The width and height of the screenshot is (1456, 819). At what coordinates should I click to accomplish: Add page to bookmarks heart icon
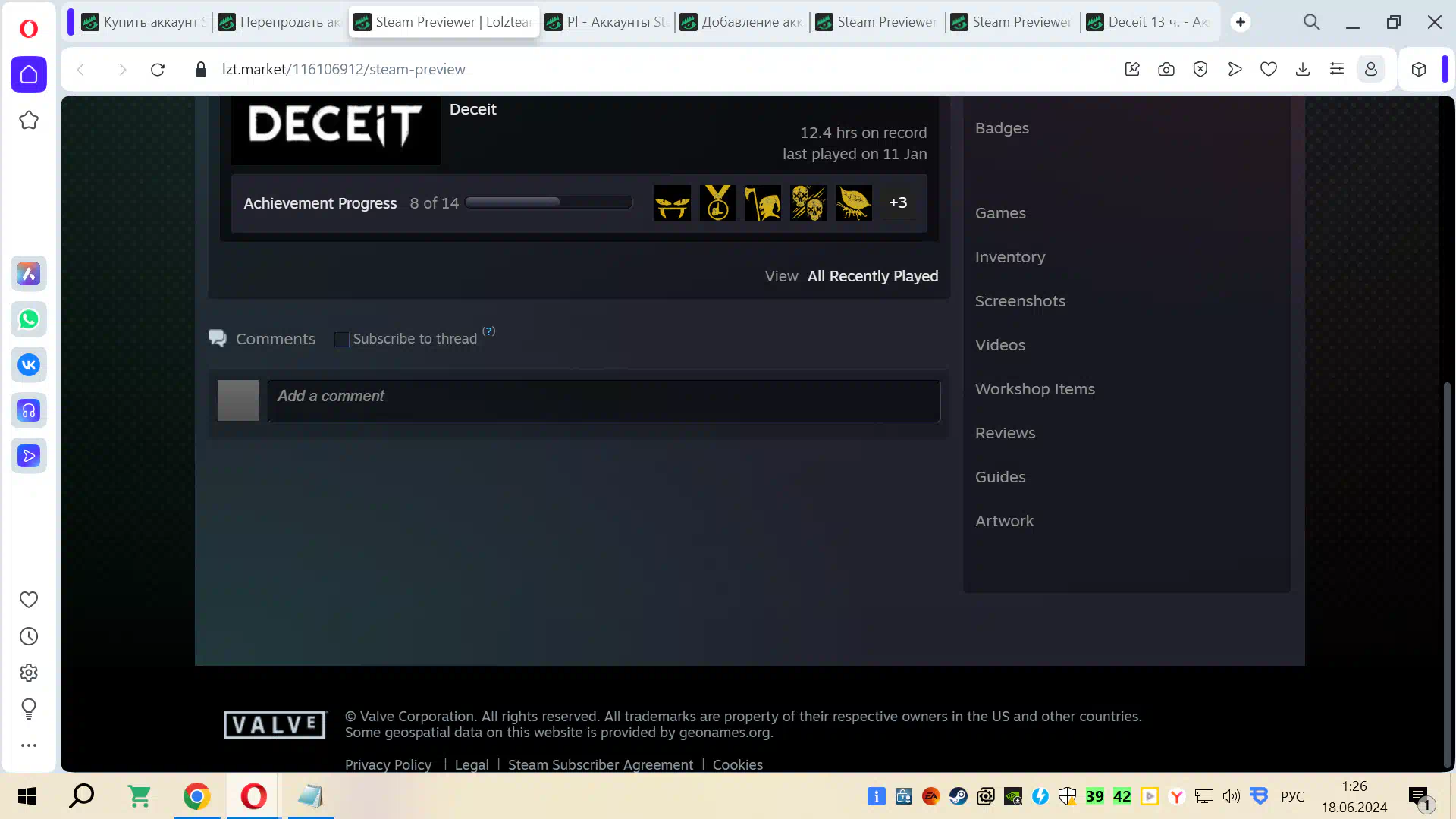[1269, 70]
